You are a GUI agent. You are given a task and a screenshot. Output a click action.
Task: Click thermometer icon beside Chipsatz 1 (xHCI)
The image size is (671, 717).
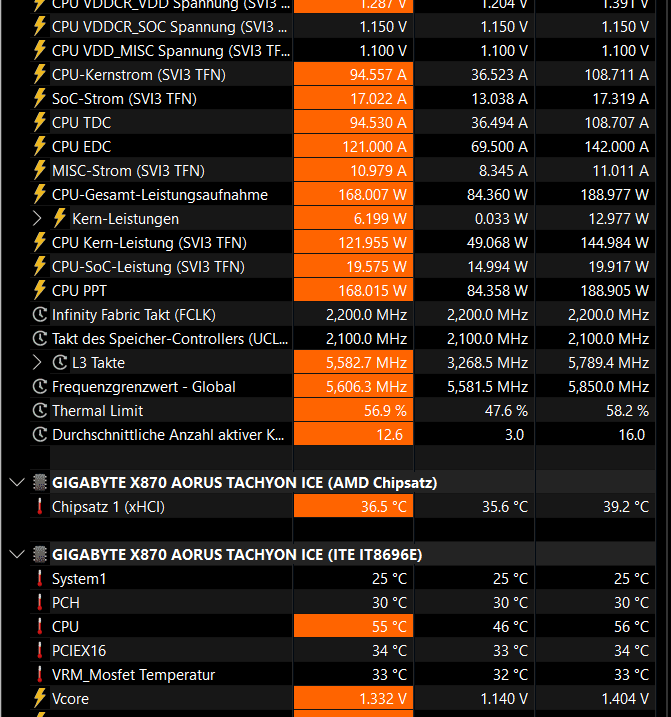click(x=40, y=507)
